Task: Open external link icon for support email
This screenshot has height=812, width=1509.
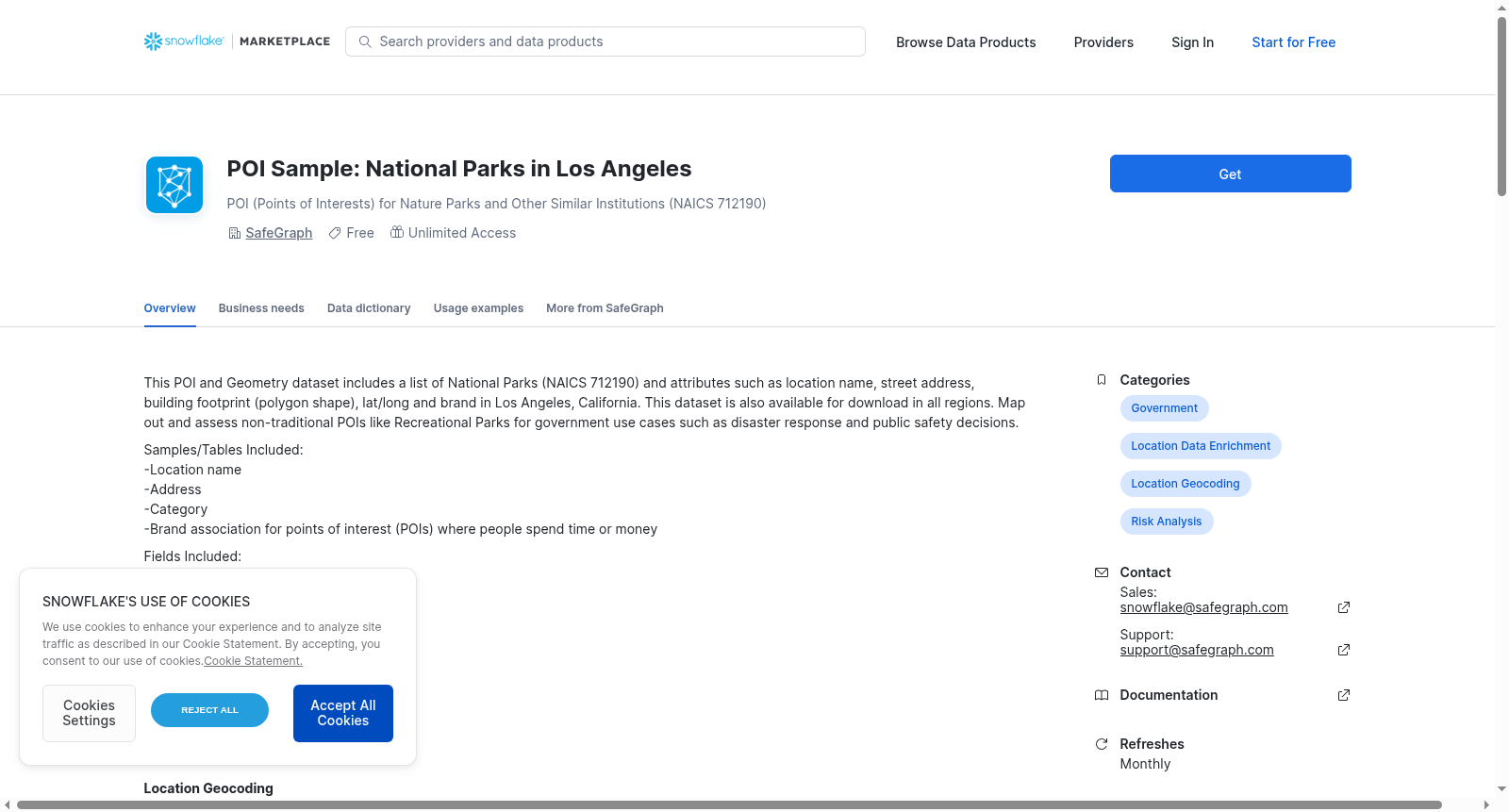Action: click(x=1344, y=650)
